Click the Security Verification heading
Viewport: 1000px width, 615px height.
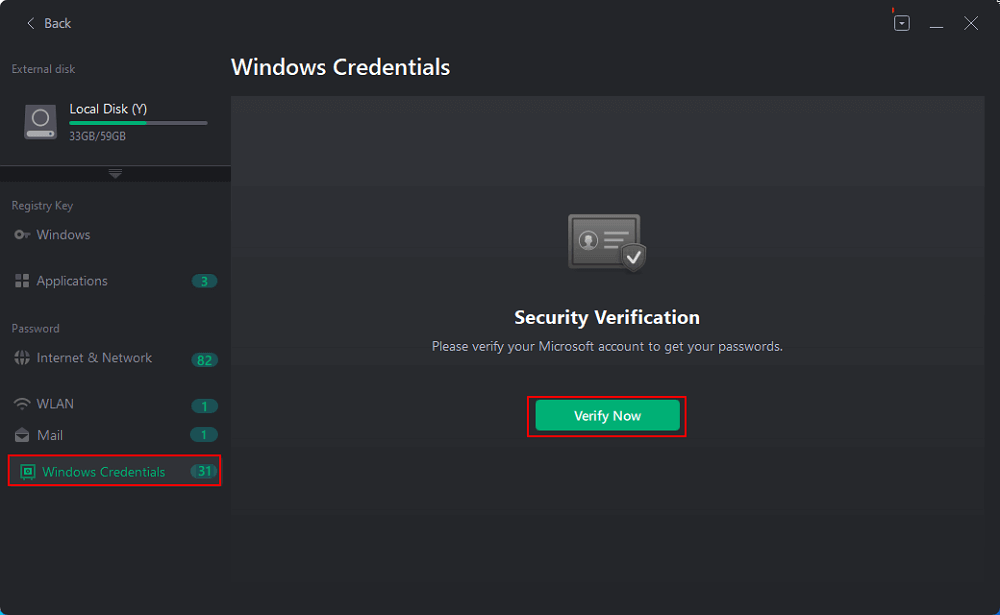click(x=607, y=318)
